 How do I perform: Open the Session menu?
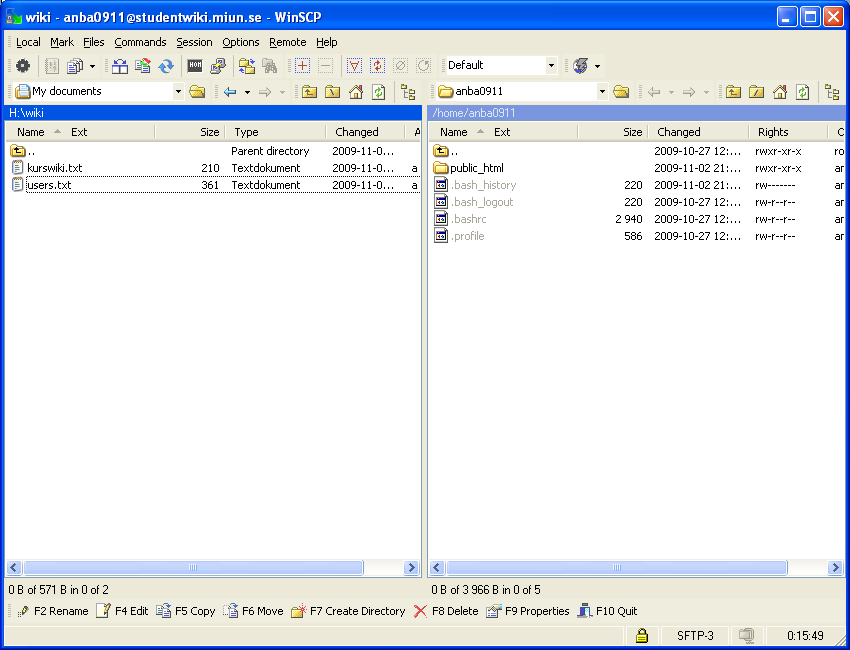(194, 42)
